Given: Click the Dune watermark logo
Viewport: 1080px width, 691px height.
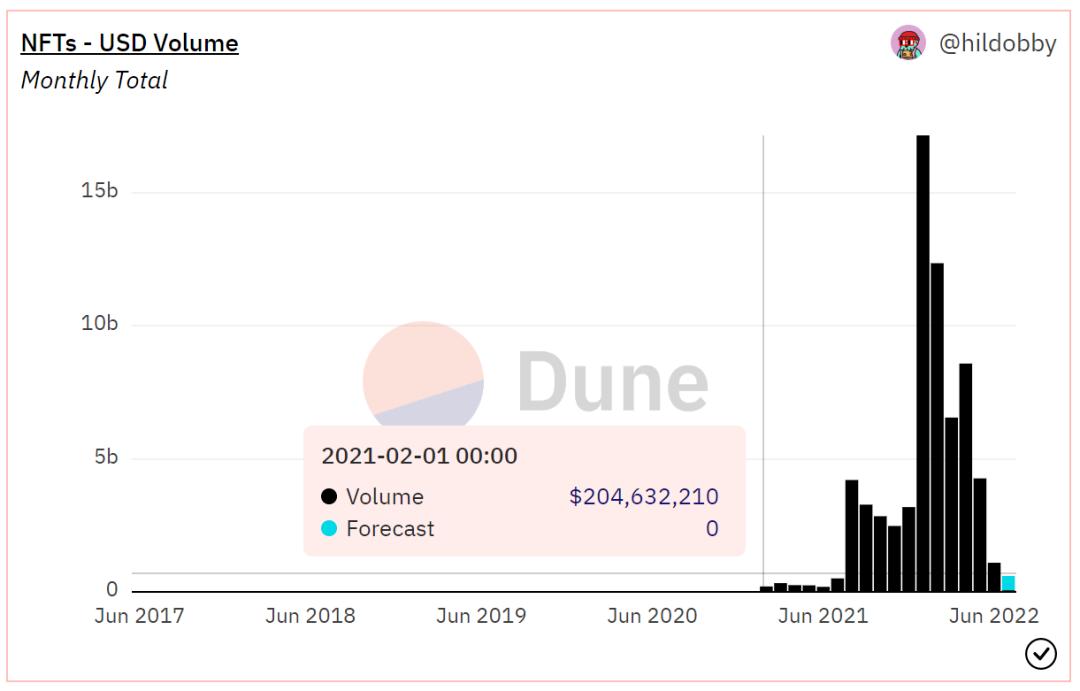Looking at the screenshot, I should click(x=536, y=382).
